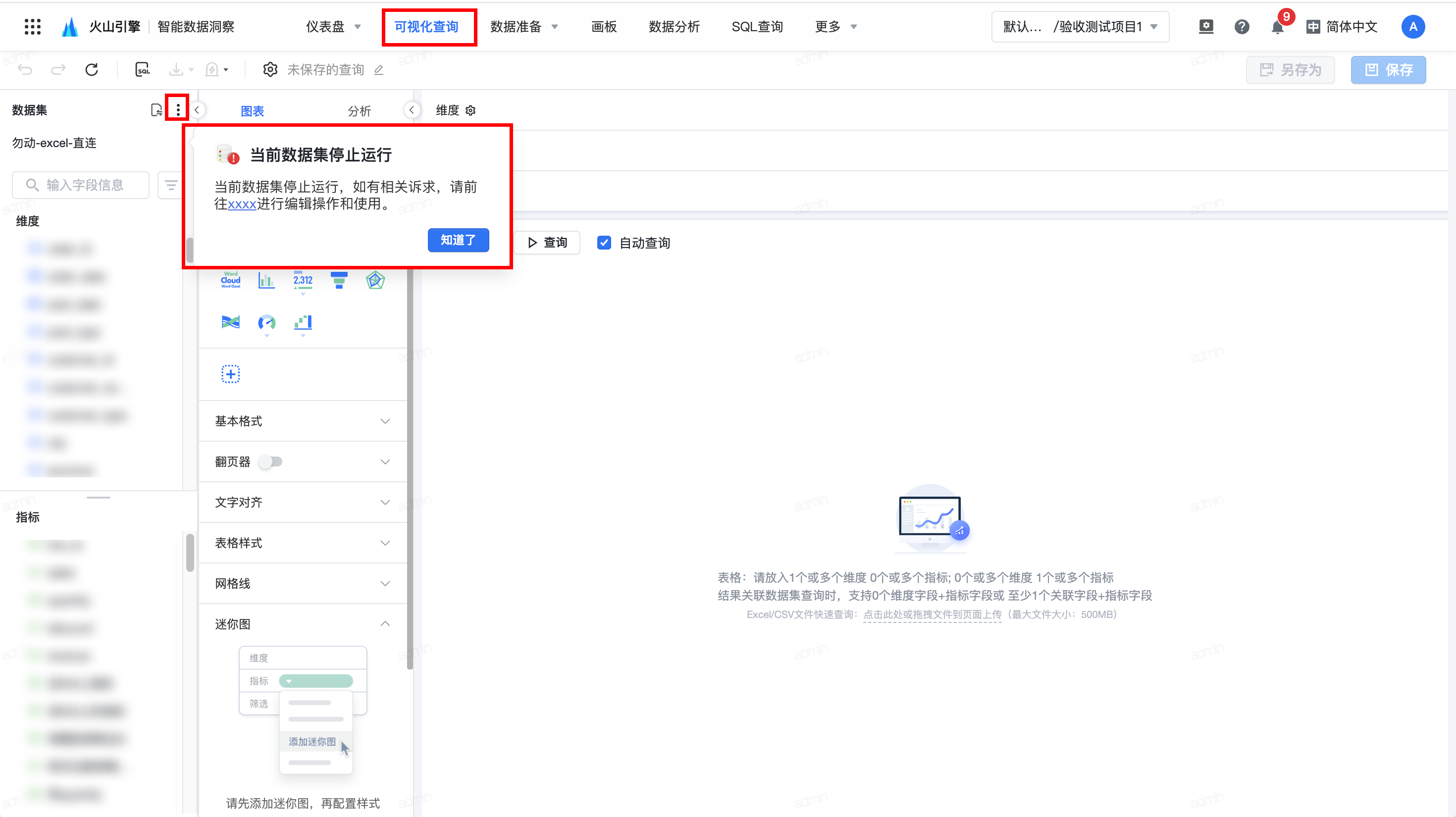Select the 2,312 indicator card chart
This screenshot has width=1456, height=817.
tap(303, 280)
